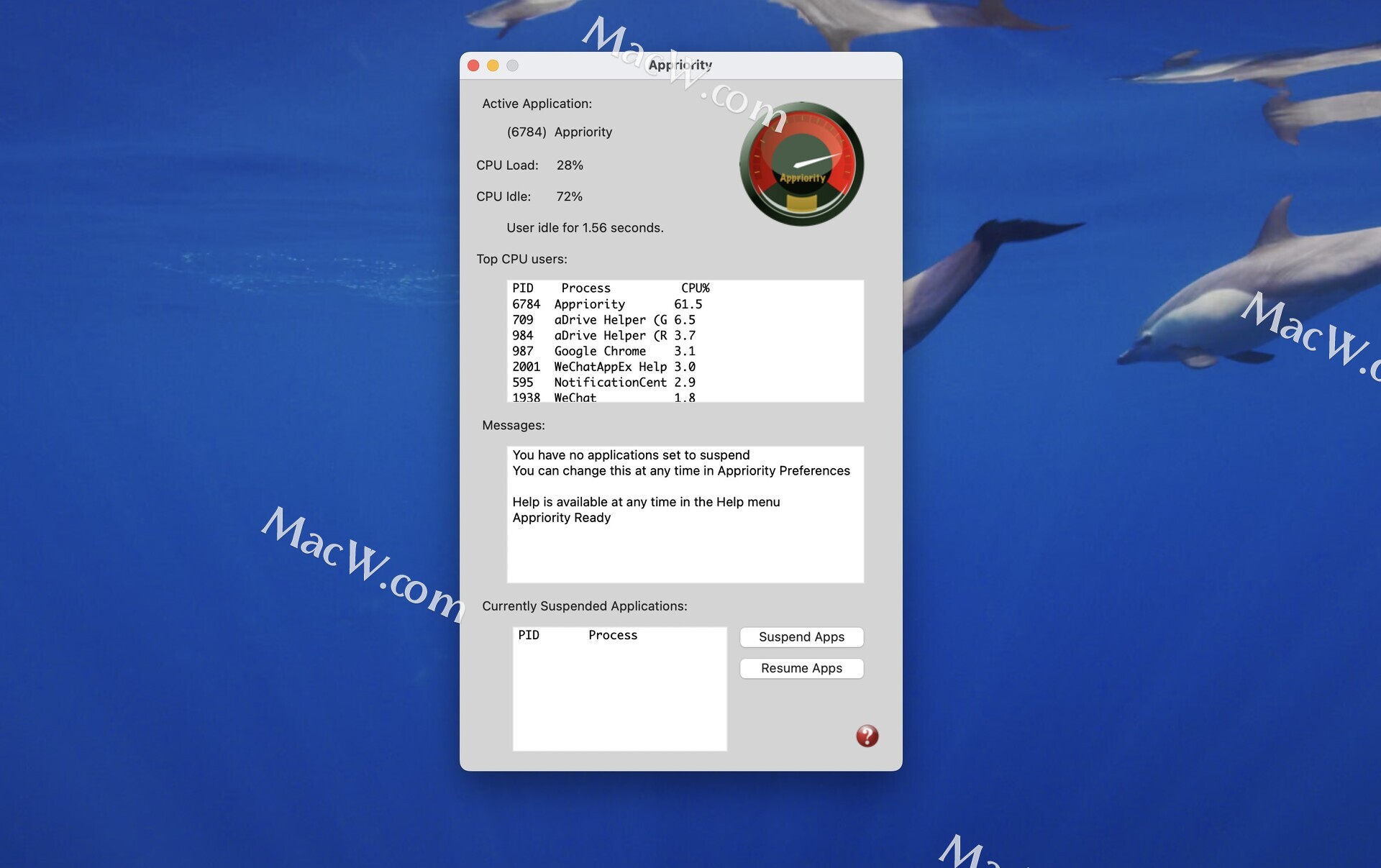Open help via red question mark icon

click(867, 736)
